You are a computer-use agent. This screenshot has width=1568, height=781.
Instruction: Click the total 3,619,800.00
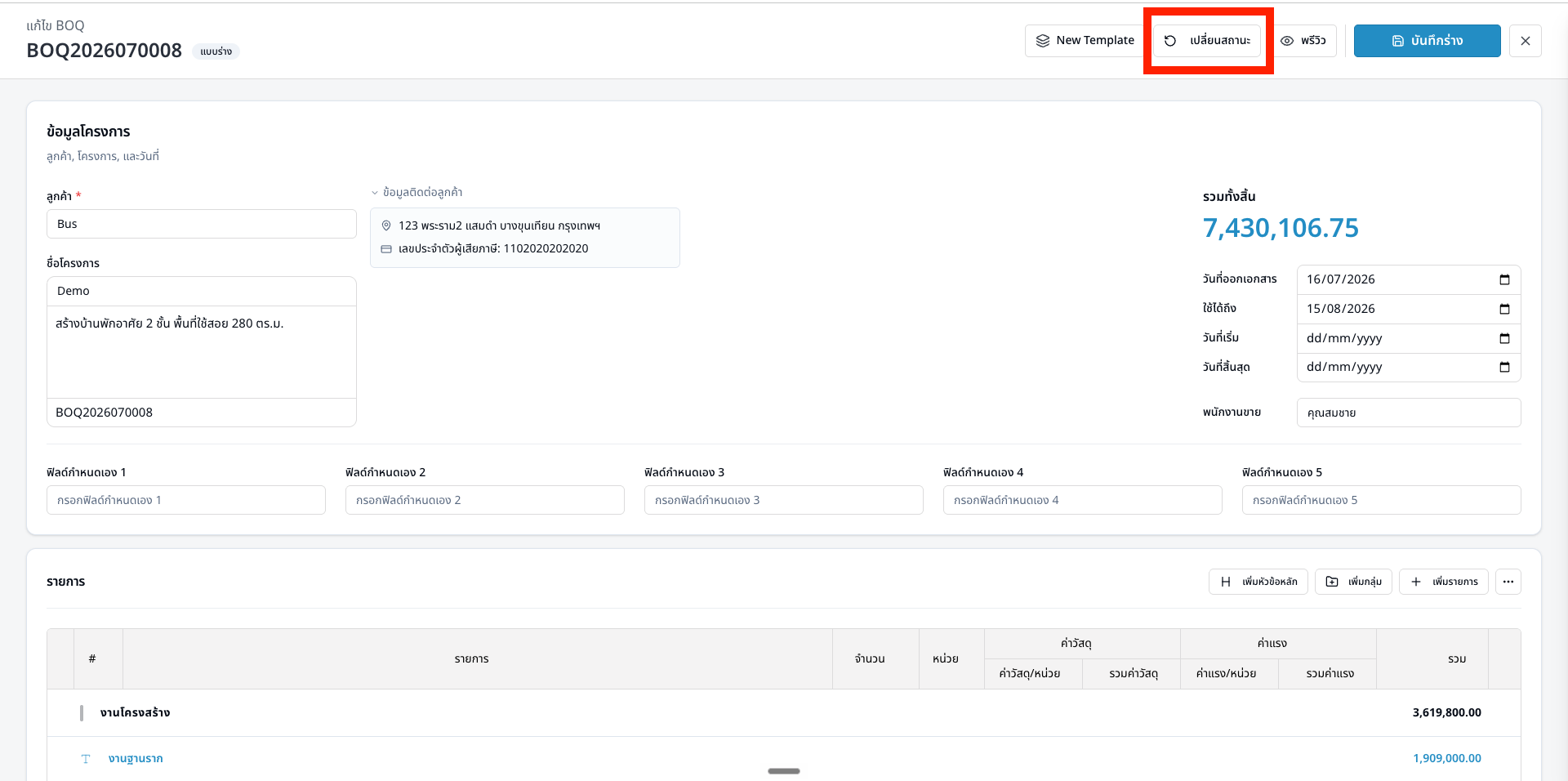[x=1446, y=712]
